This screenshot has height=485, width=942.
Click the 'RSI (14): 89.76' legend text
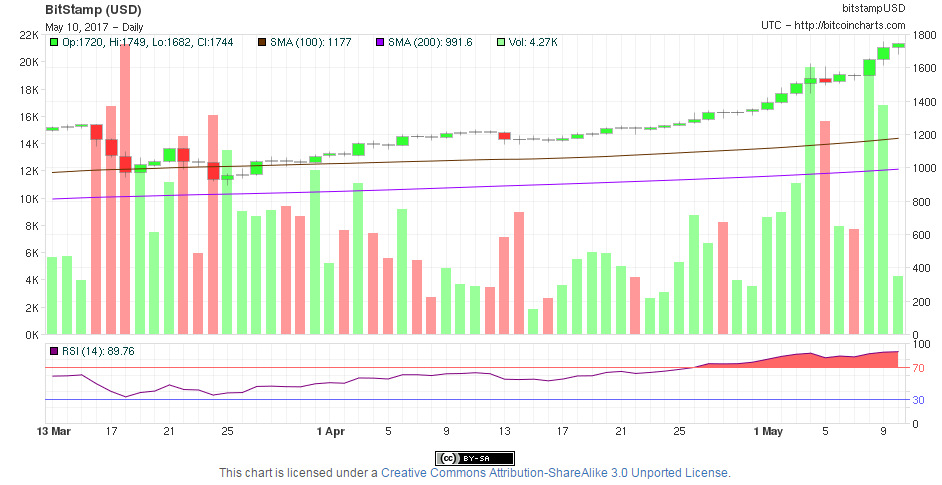(99, 352)
